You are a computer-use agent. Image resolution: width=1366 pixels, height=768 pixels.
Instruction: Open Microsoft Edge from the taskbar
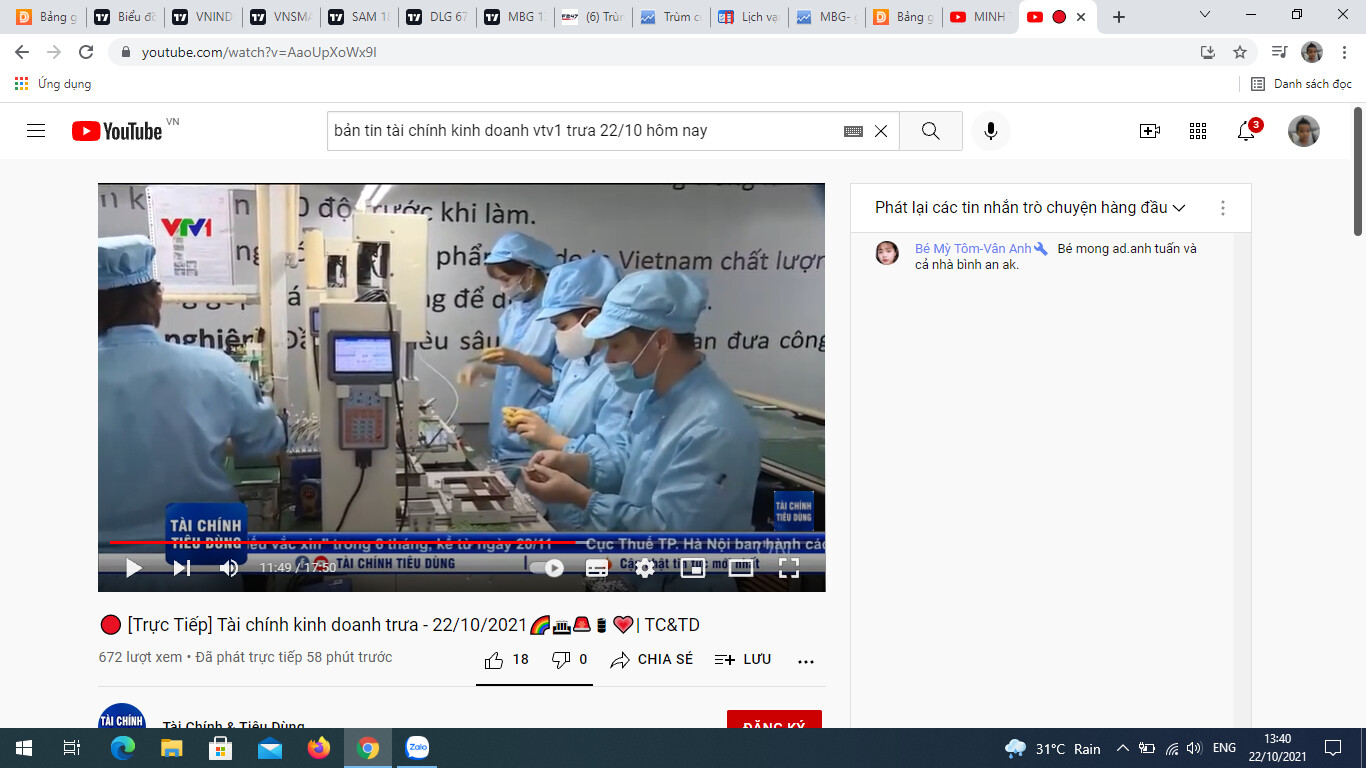tap(123, 748)
